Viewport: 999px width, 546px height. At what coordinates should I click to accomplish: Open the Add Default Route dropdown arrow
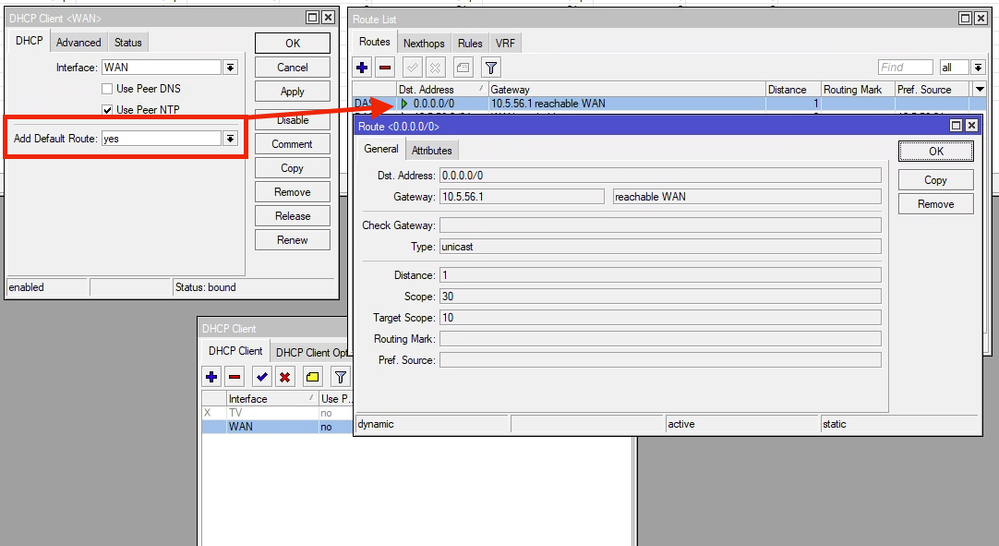click(x=231, y=138)
